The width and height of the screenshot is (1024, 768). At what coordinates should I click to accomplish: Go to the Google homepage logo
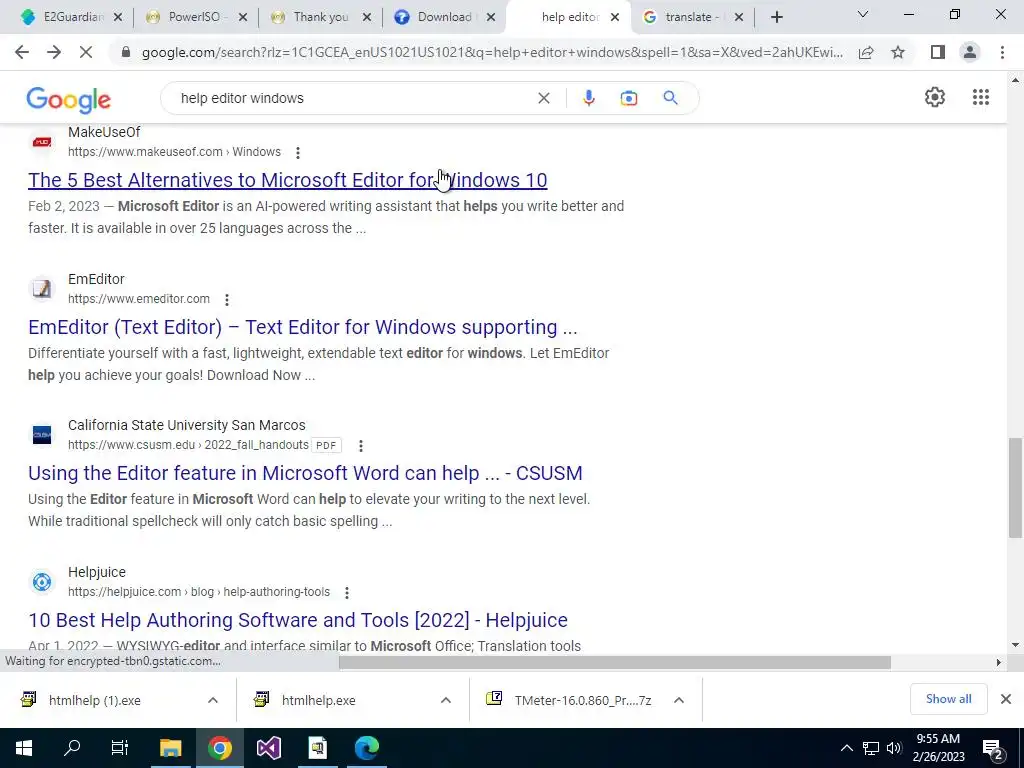[x=69, y=100]
